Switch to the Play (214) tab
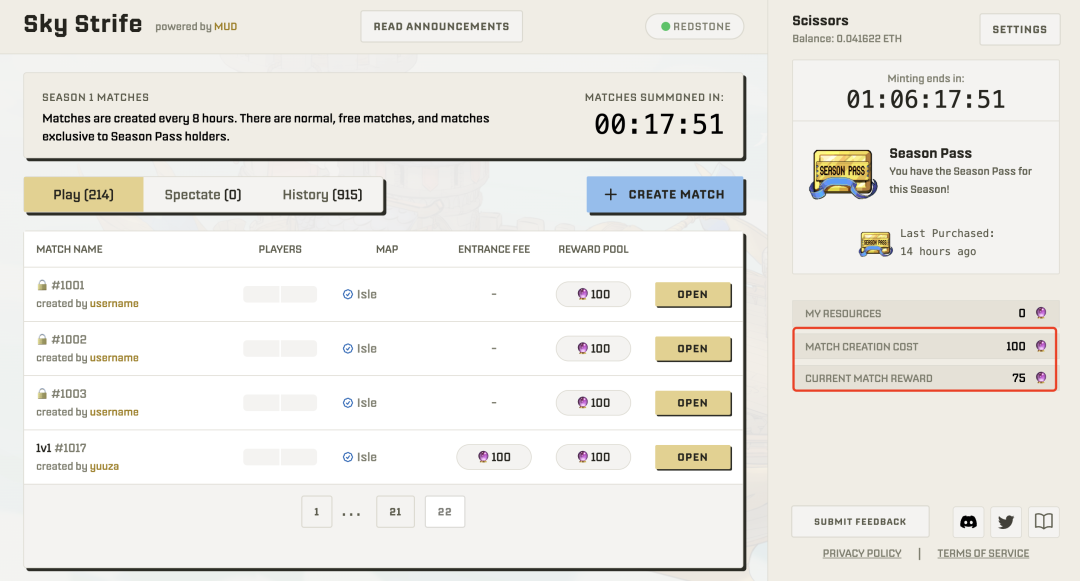The width and height of the screenshot is (1080, 581). tap(83, 195)
